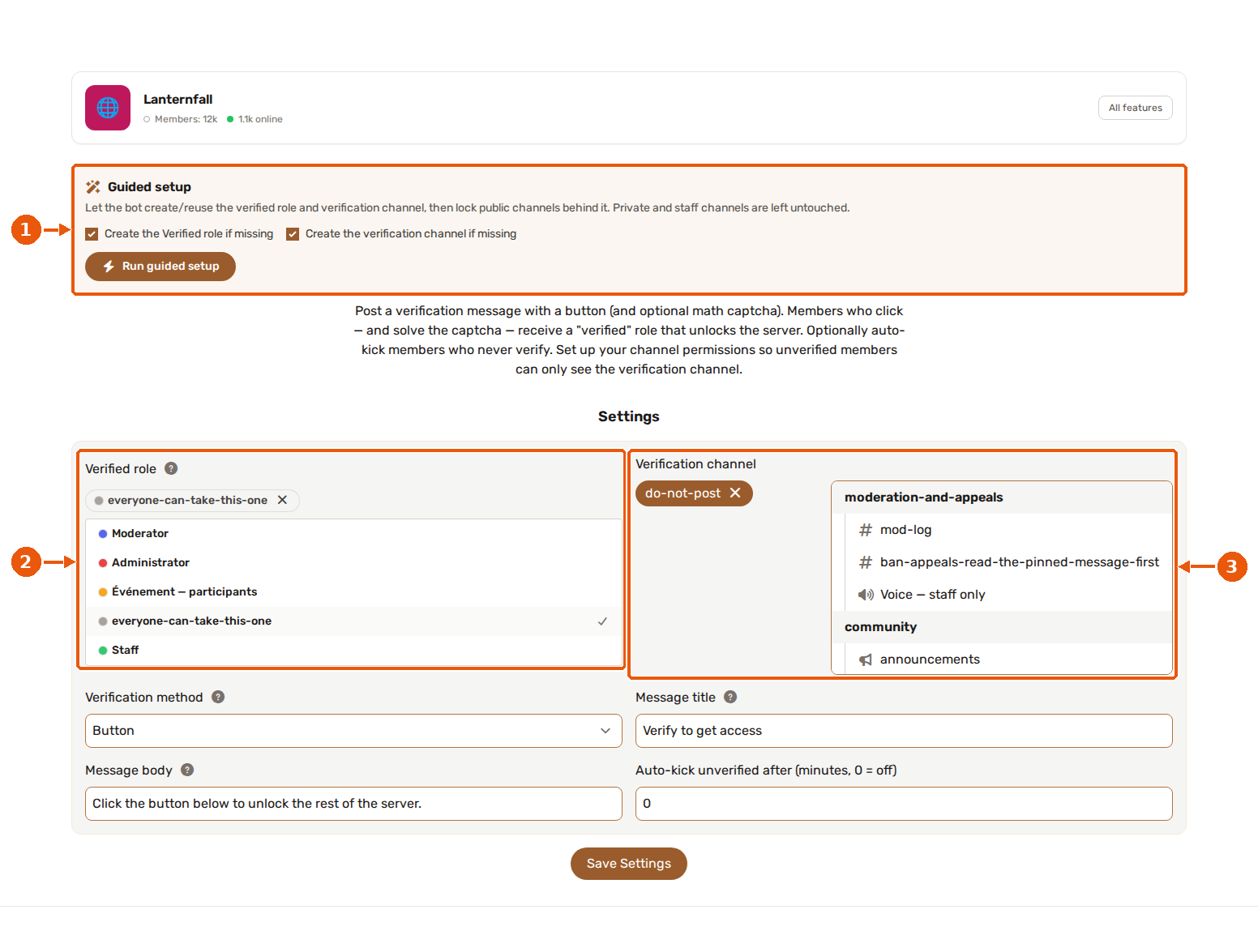
Task: Click the speaker icon for Voice — staff only
Action: 866,595
